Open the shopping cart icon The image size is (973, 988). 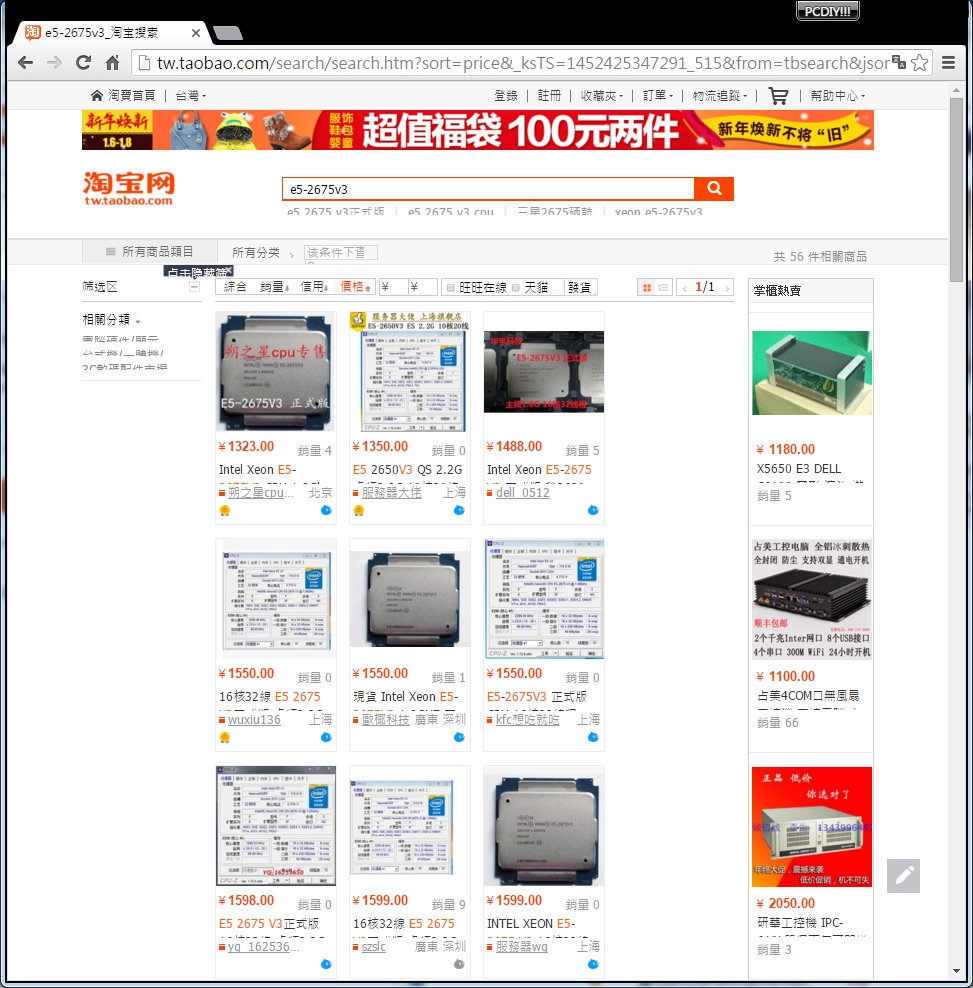tap(778, 96)
